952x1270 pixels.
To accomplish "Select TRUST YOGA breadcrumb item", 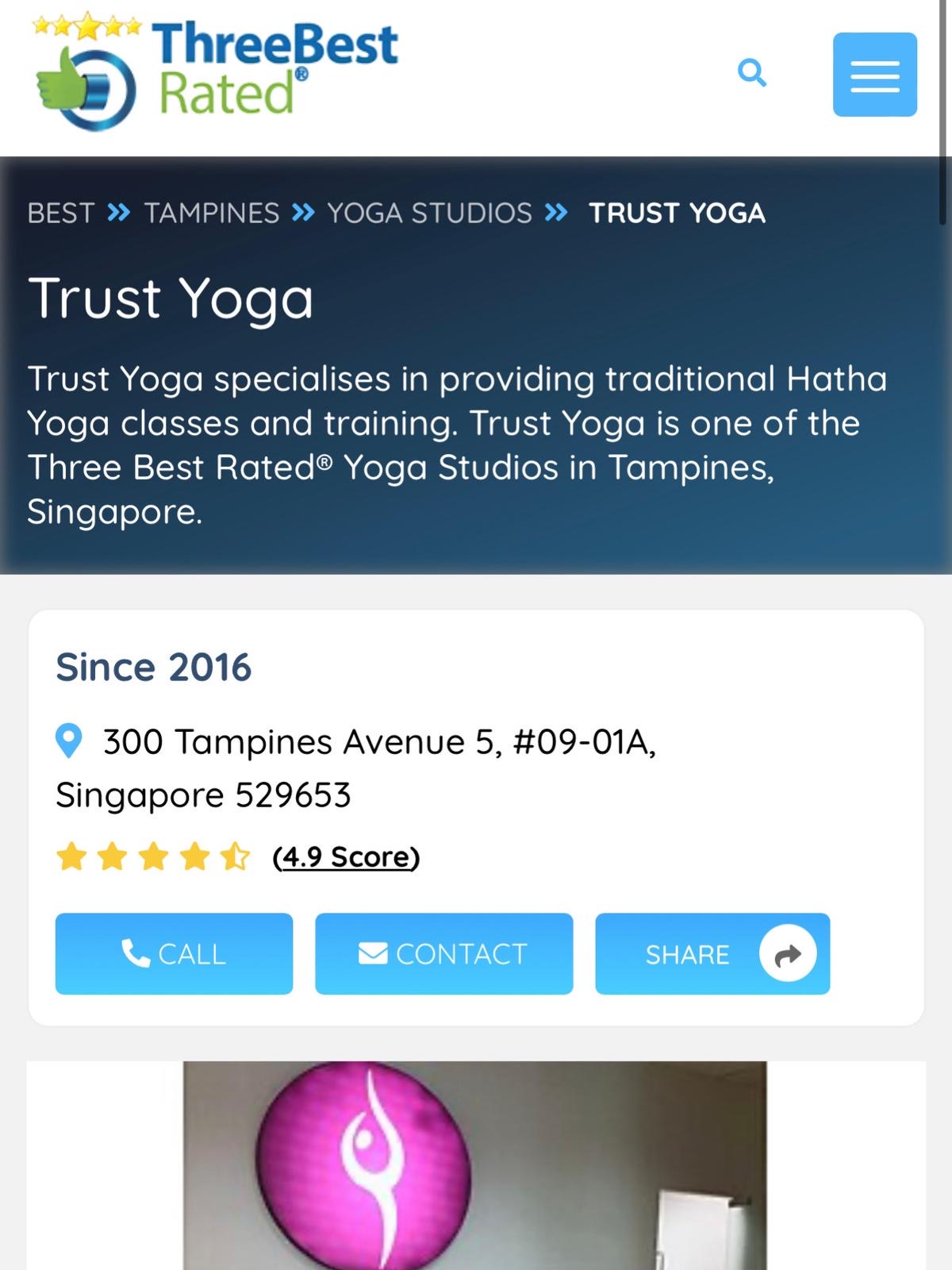I will pos(677,213).
